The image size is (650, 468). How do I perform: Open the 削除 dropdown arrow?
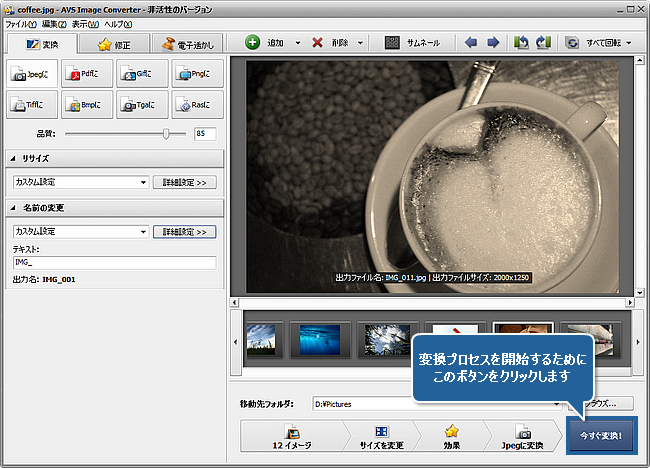360,43
